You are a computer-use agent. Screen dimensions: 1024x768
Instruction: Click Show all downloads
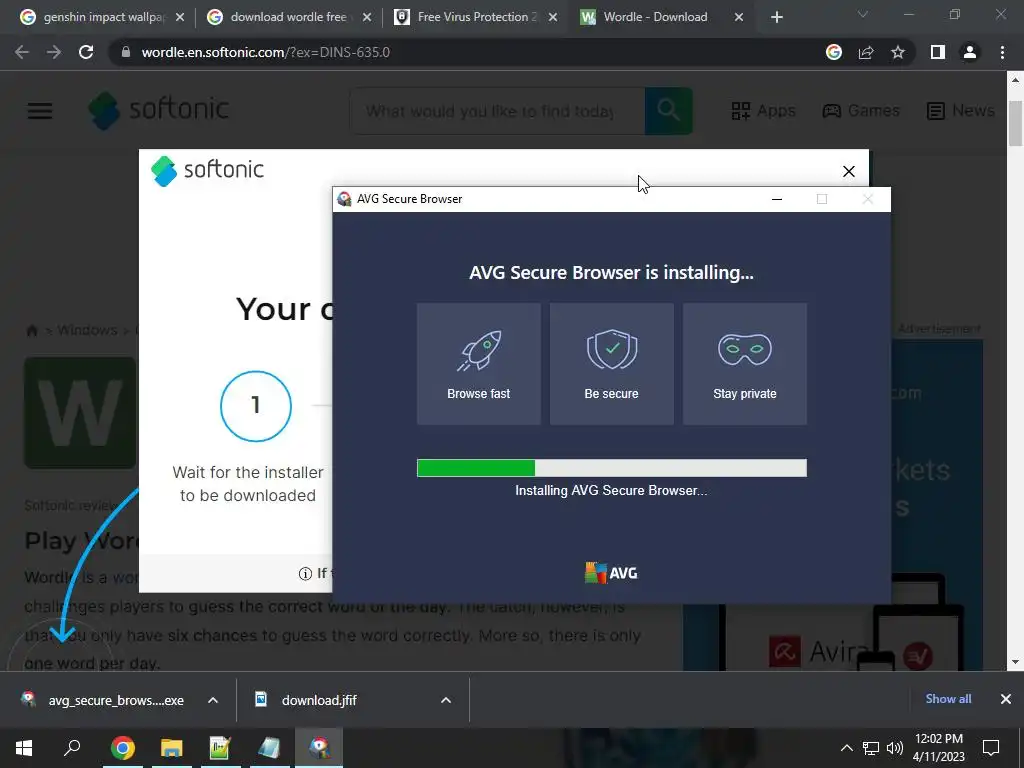coord(948,699)
